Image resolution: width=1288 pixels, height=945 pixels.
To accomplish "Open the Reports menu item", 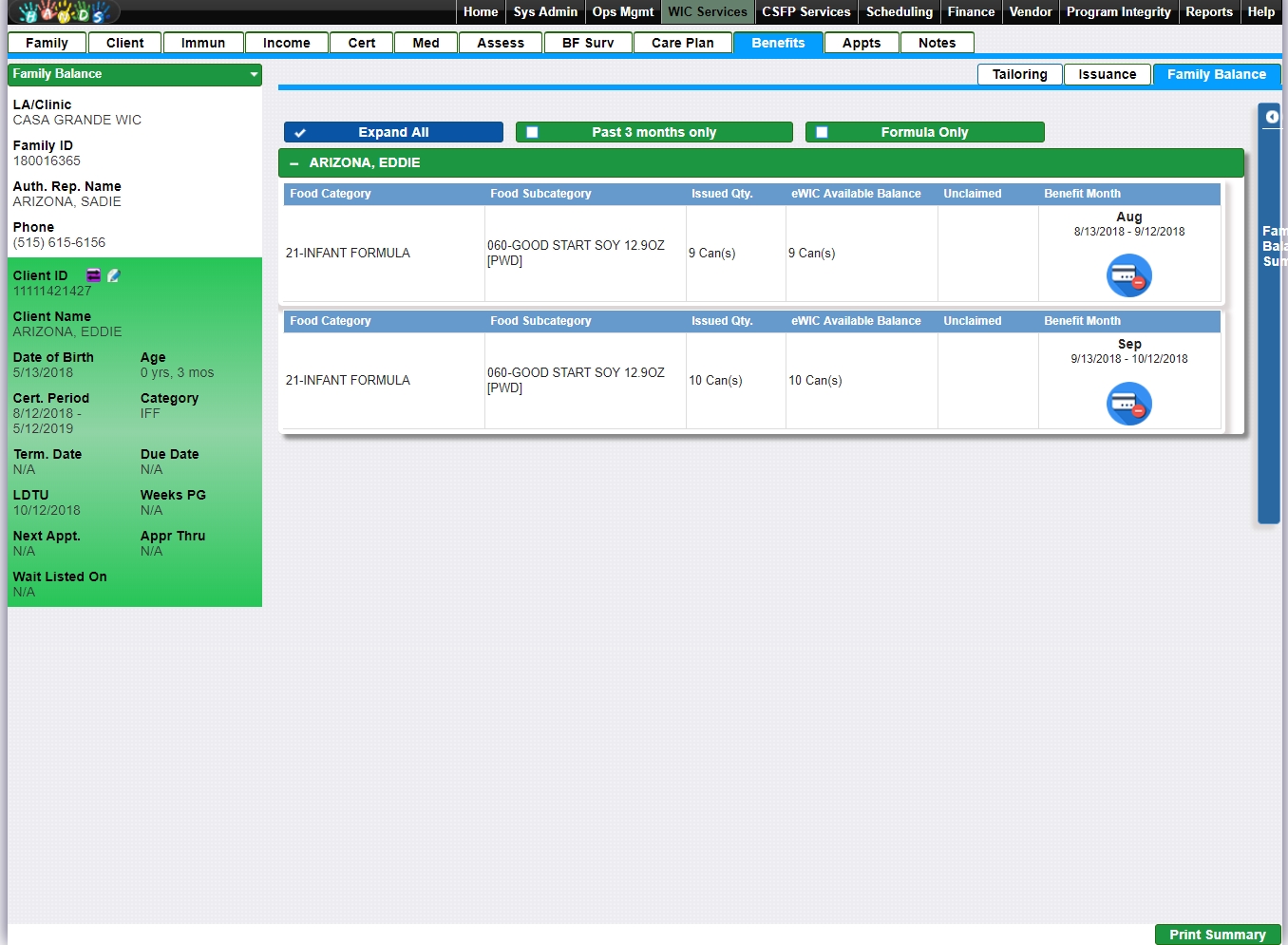I will tap(1208, 12).
